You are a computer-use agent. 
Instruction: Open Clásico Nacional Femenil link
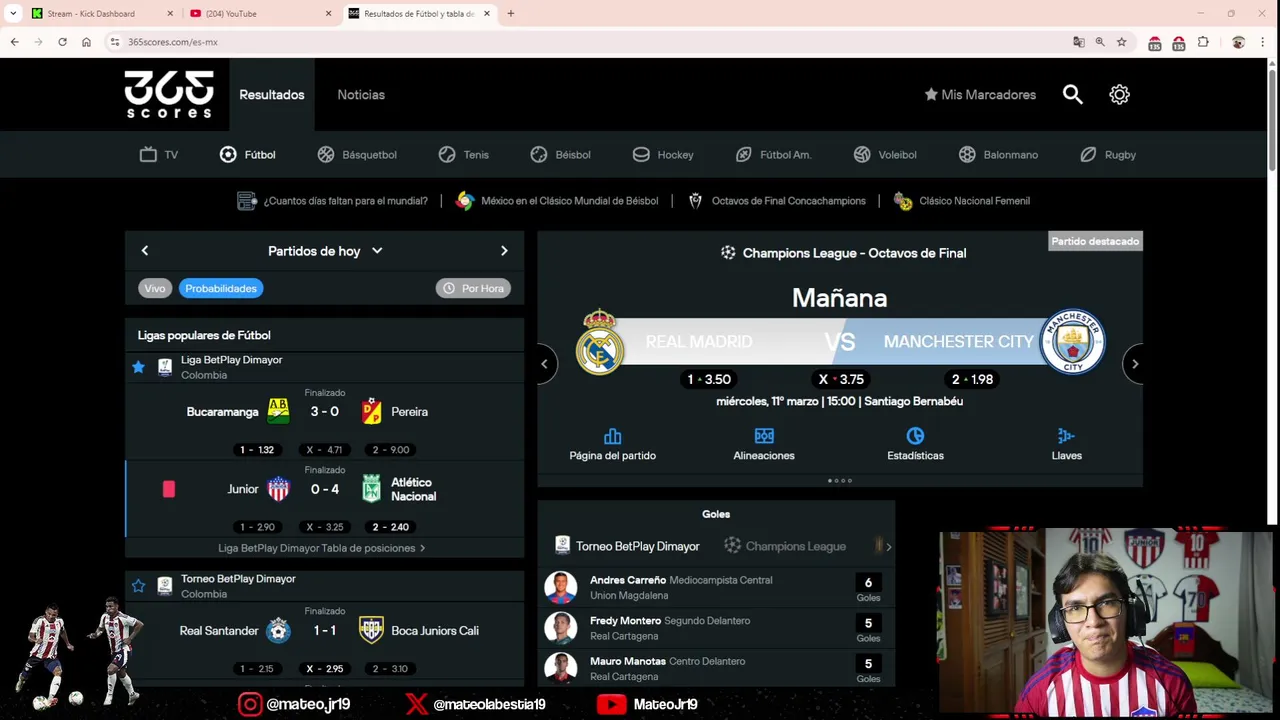(x=962, y=201)
